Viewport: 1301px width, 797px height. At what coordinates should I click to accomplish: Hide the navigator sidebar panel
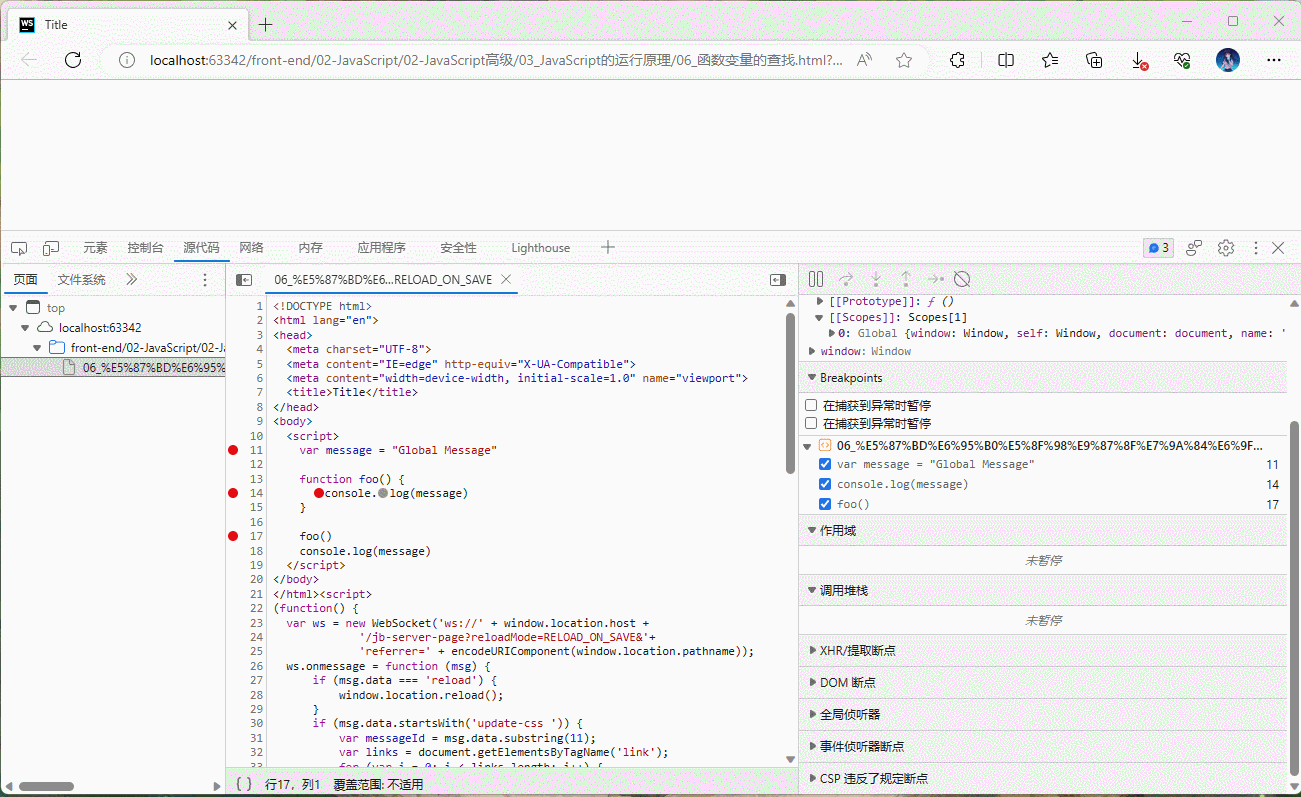pos(243,280)
